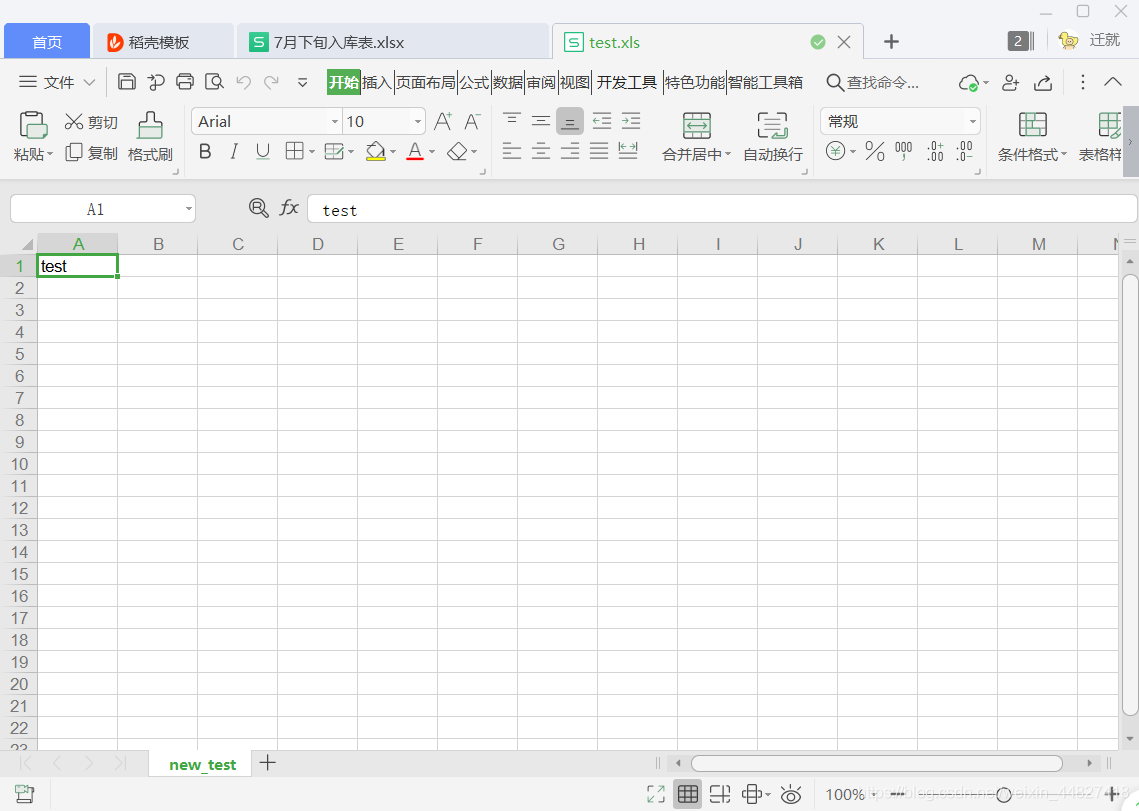The height and width of the screenshot is (811, 1139).
Task: Go to 首页 home tab
Action: point(47,41)
